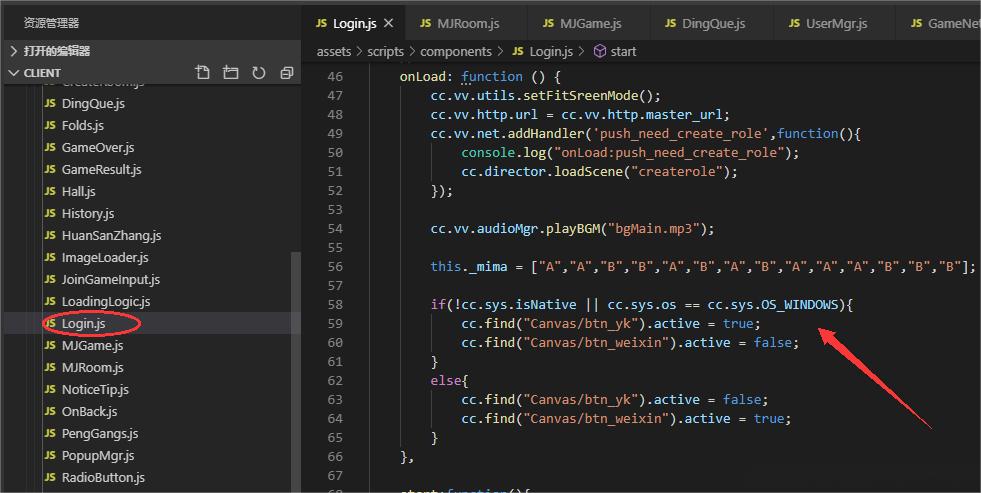This screenshot has width=981, height=493.
Task: Click the 'true' value on line 59
Action: click(738, 323)
